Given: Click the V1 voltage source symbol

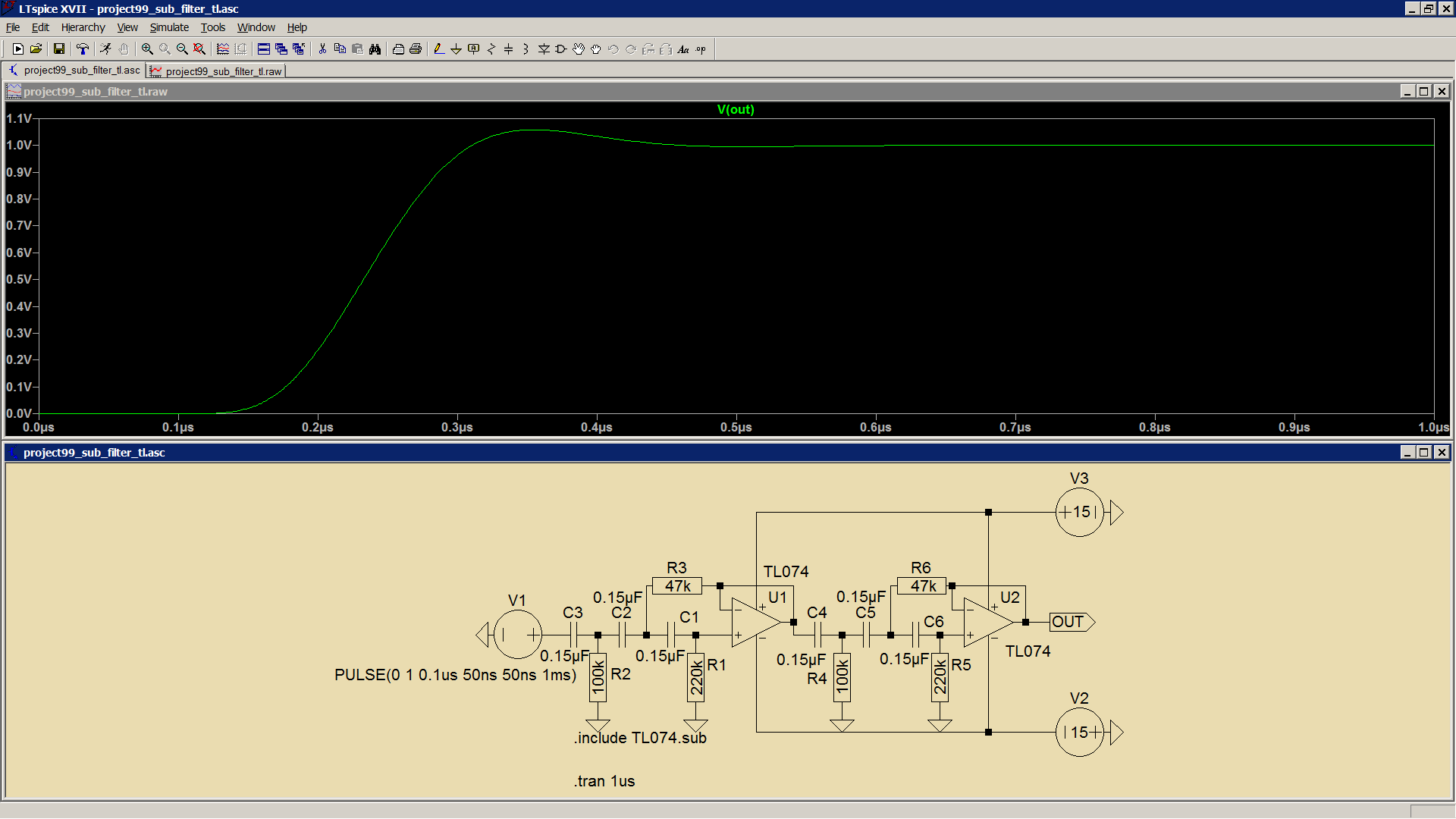Looking at the screenshot, I should [x=517, y=634].
